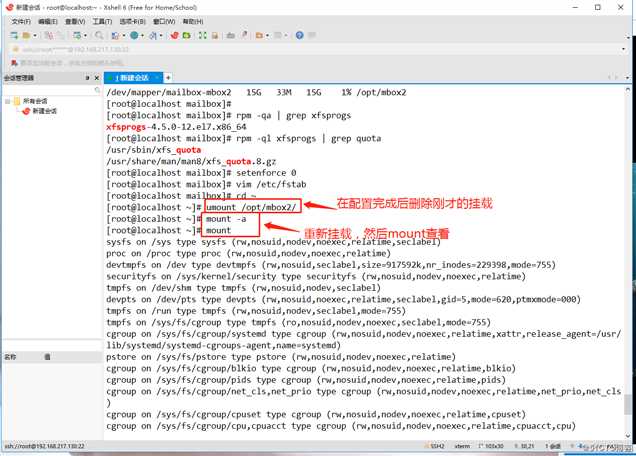The image size is (636, 456).
Task: Click the terminal scrollbar down arrow
Action: (627, 436)
